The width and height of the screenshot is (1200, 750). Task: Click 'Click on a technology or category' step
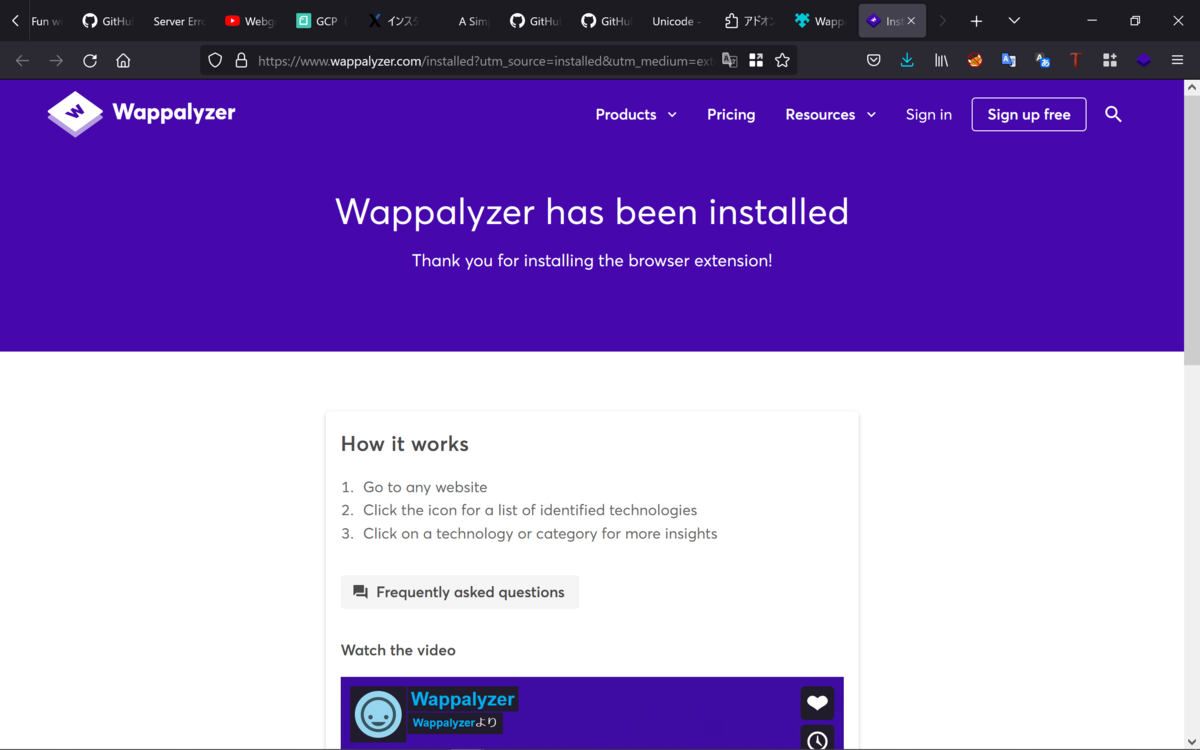tap(540, 534)
